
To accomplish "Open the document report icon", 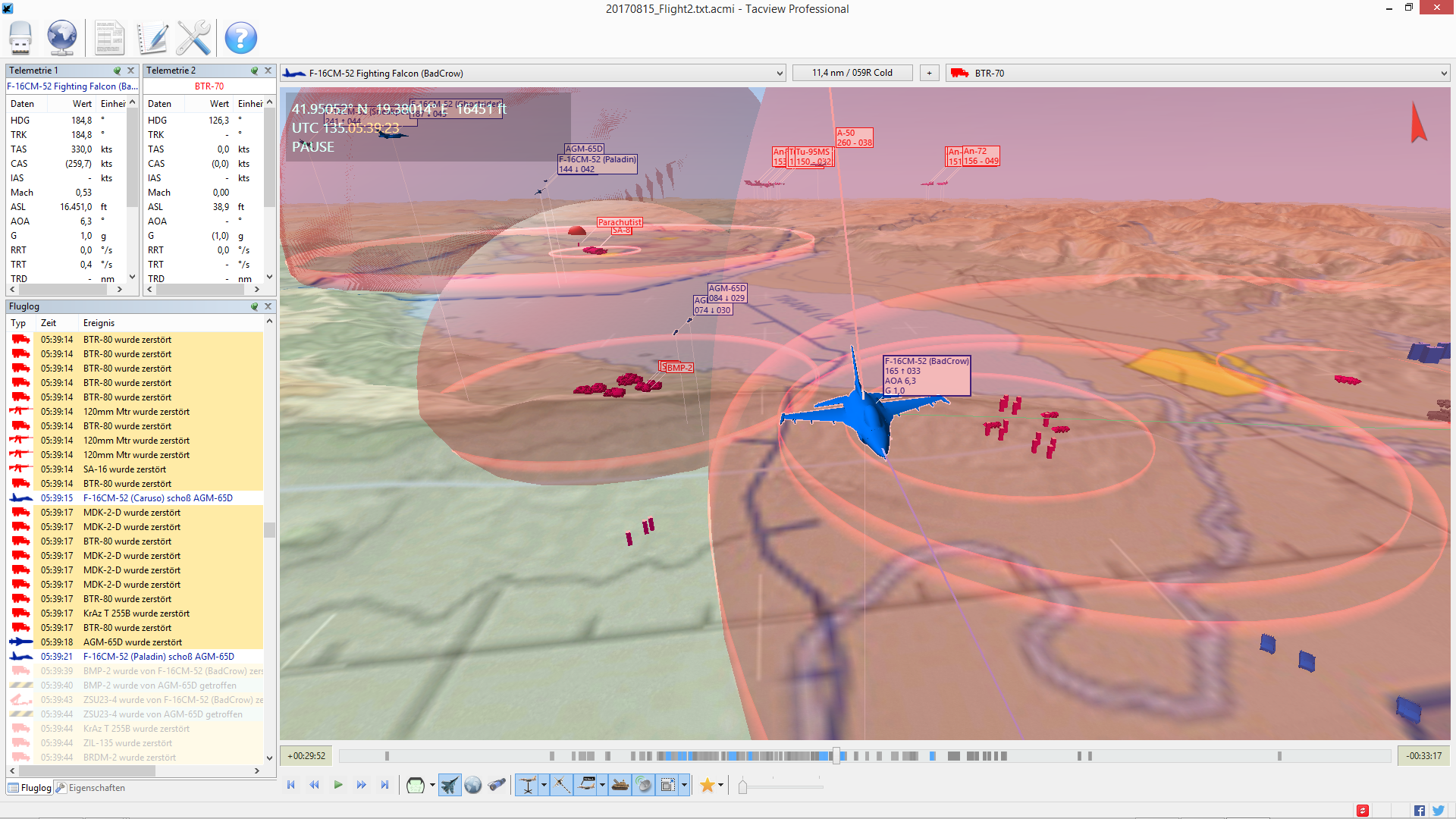I will [x=109, y=37].
